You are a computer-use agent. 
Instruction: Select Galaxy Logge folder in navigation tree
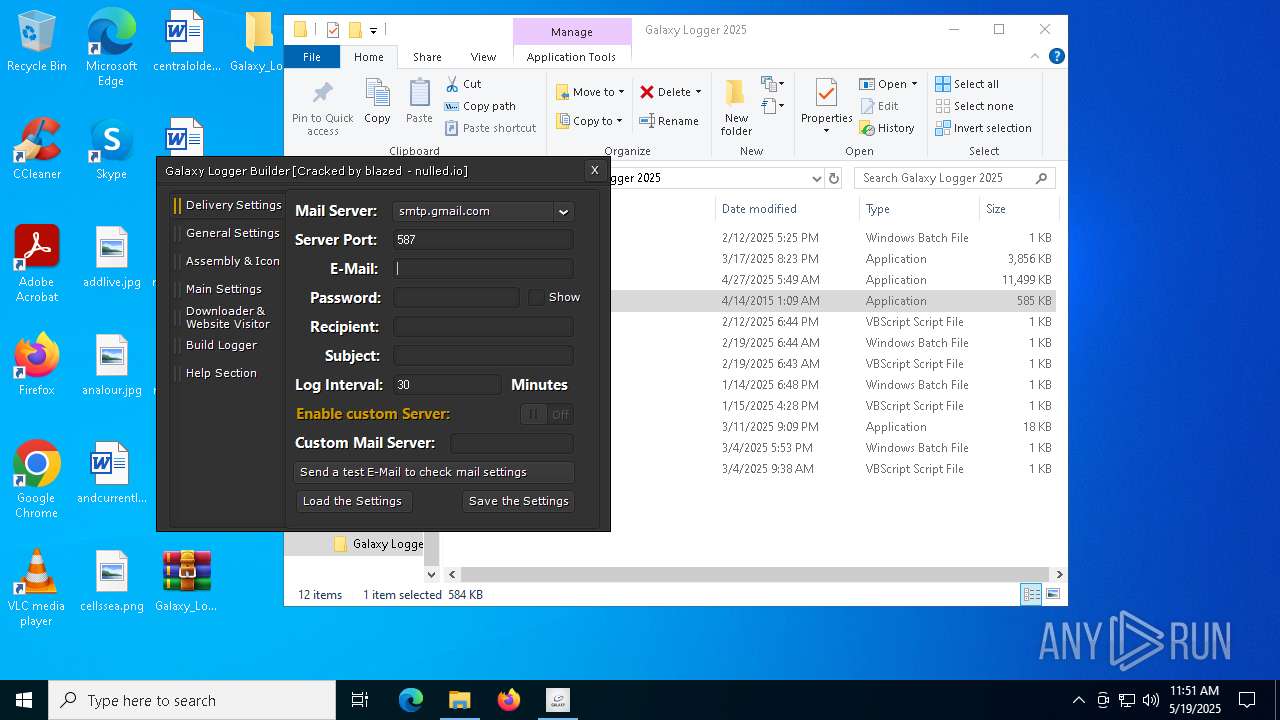point(379,544)
